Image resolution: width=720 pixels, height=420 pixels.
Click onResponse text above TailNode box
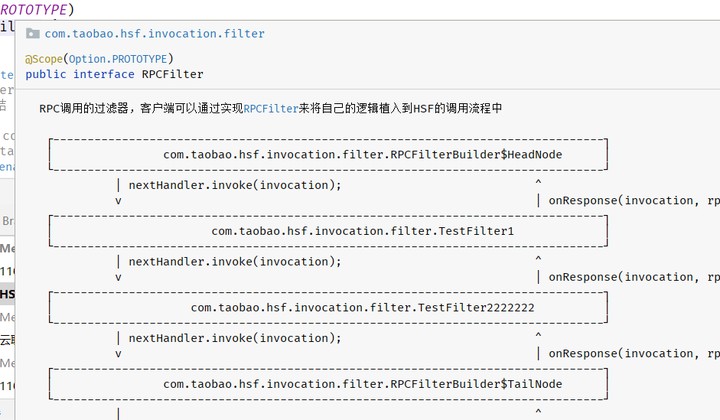click(x=634, y=354)
